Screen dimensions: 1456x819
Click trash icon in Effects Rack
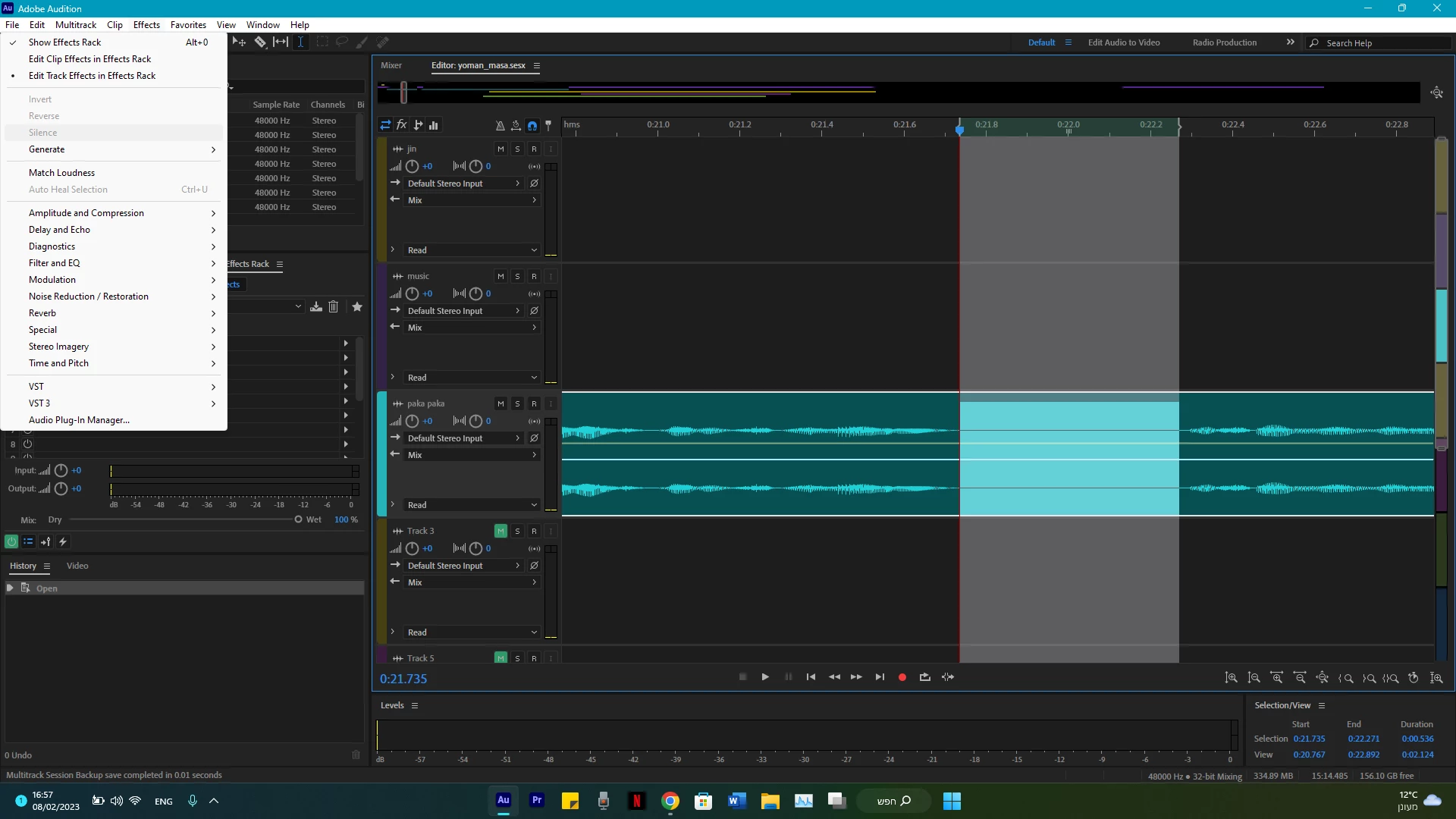click(333, 307)
